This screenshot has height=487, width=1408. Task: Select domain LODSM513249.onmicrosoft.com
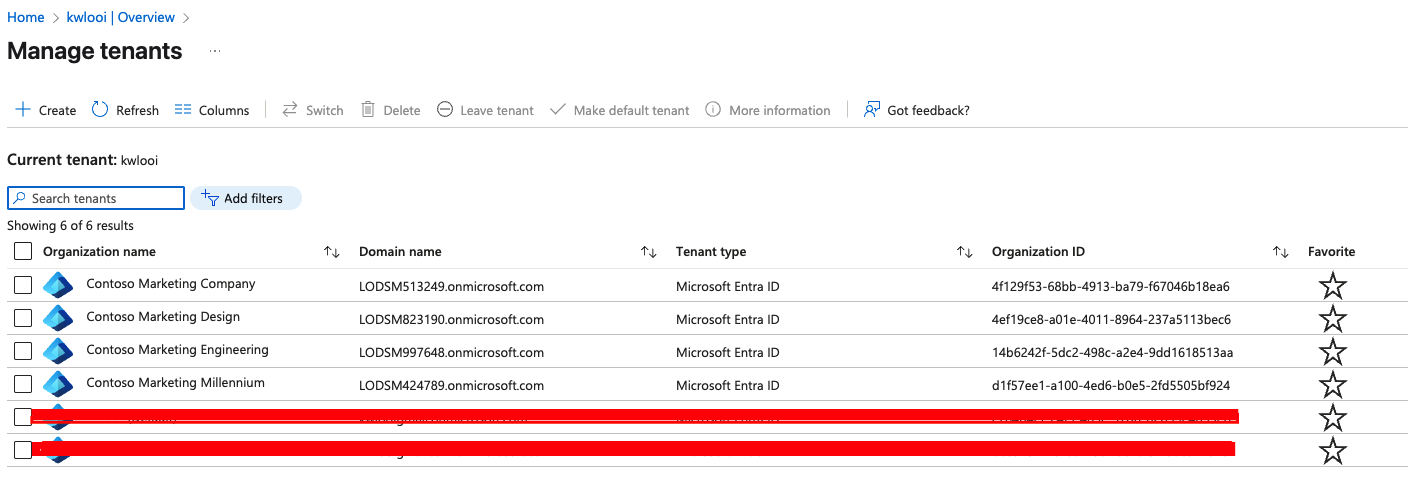pos(451,287)
